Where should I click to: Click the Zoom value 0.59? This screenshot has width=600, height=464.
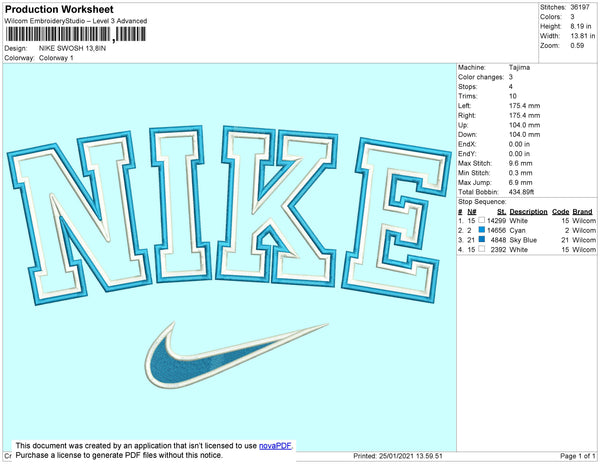pyautogui.click(x=577, y=46)
